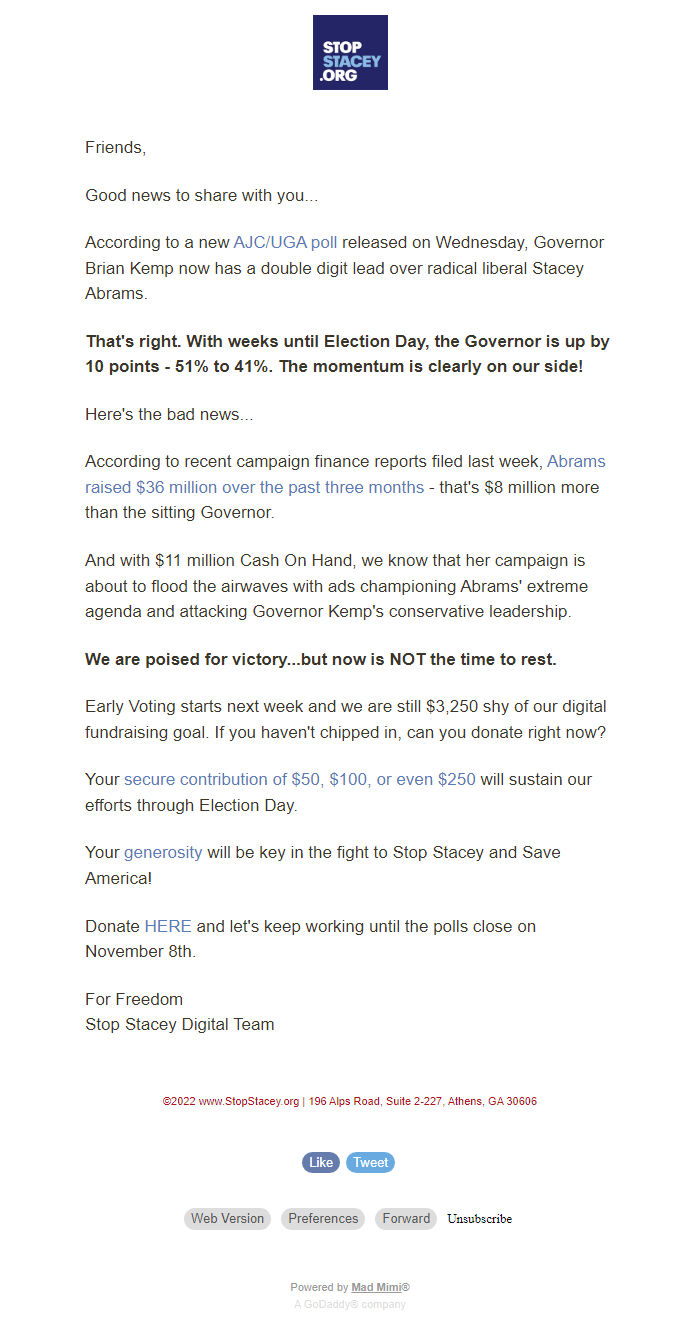Click the Unsubscribe link
700x1333 pixels.
pos(479,1218)
